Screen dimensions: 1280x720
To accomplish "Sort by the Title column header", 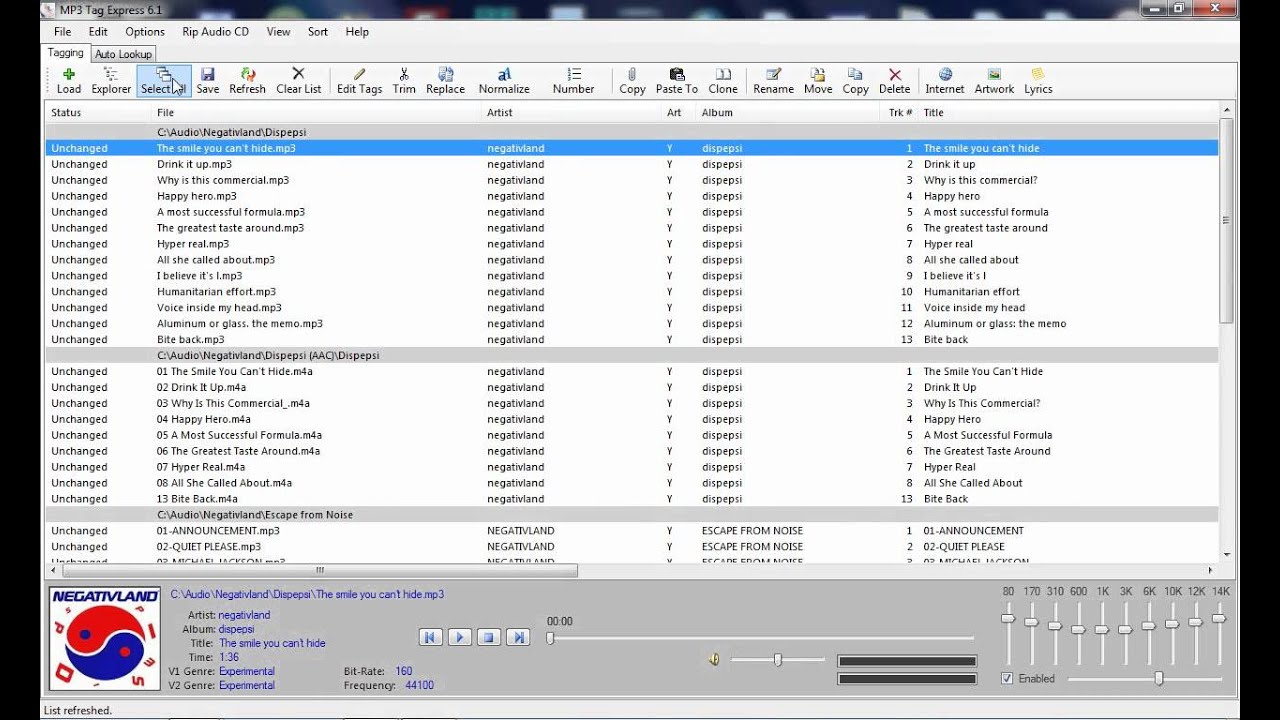I will [x=1068, y=113].
